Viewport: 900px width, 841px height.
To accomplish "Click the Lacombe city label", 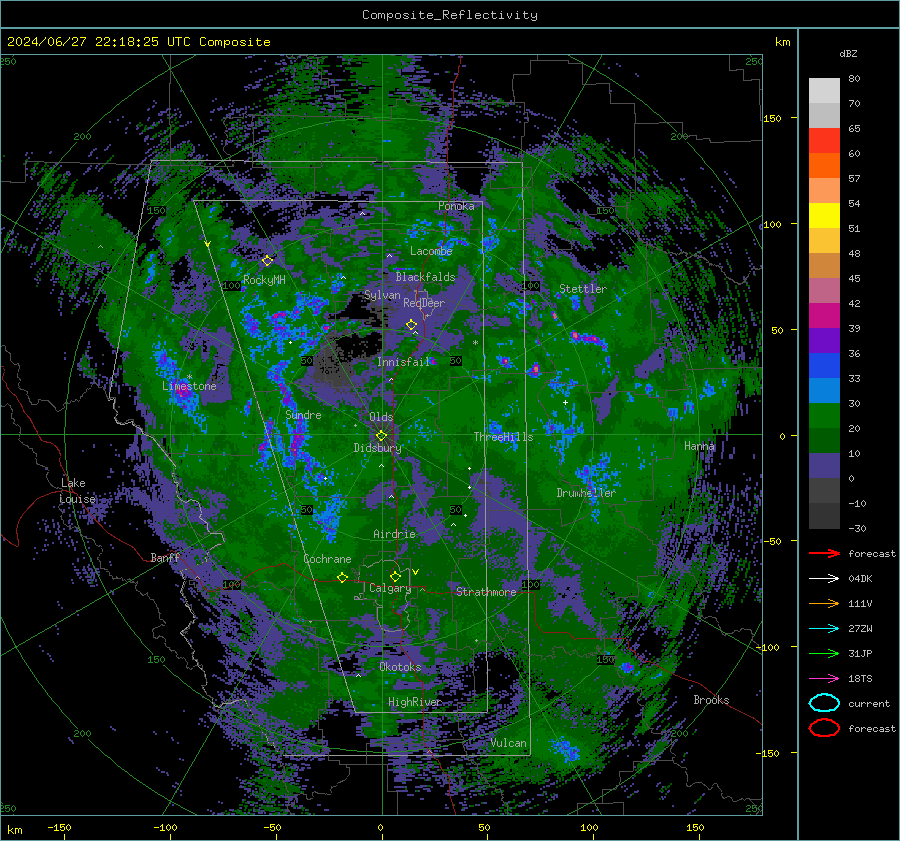I will coord(431,251).
